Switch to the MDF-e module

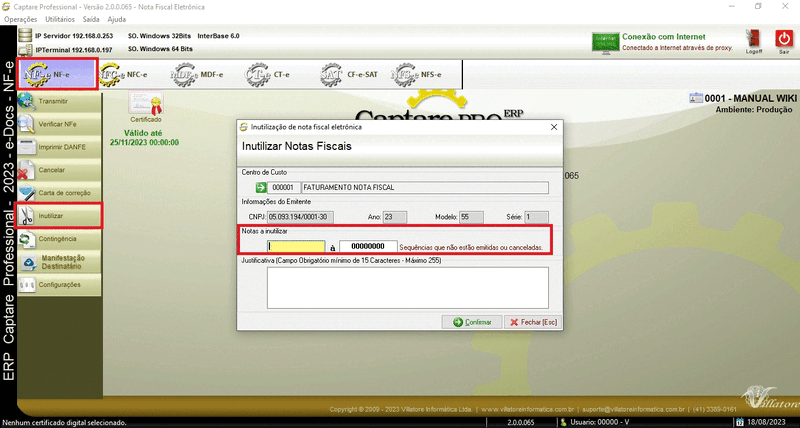tap(197, 74)
